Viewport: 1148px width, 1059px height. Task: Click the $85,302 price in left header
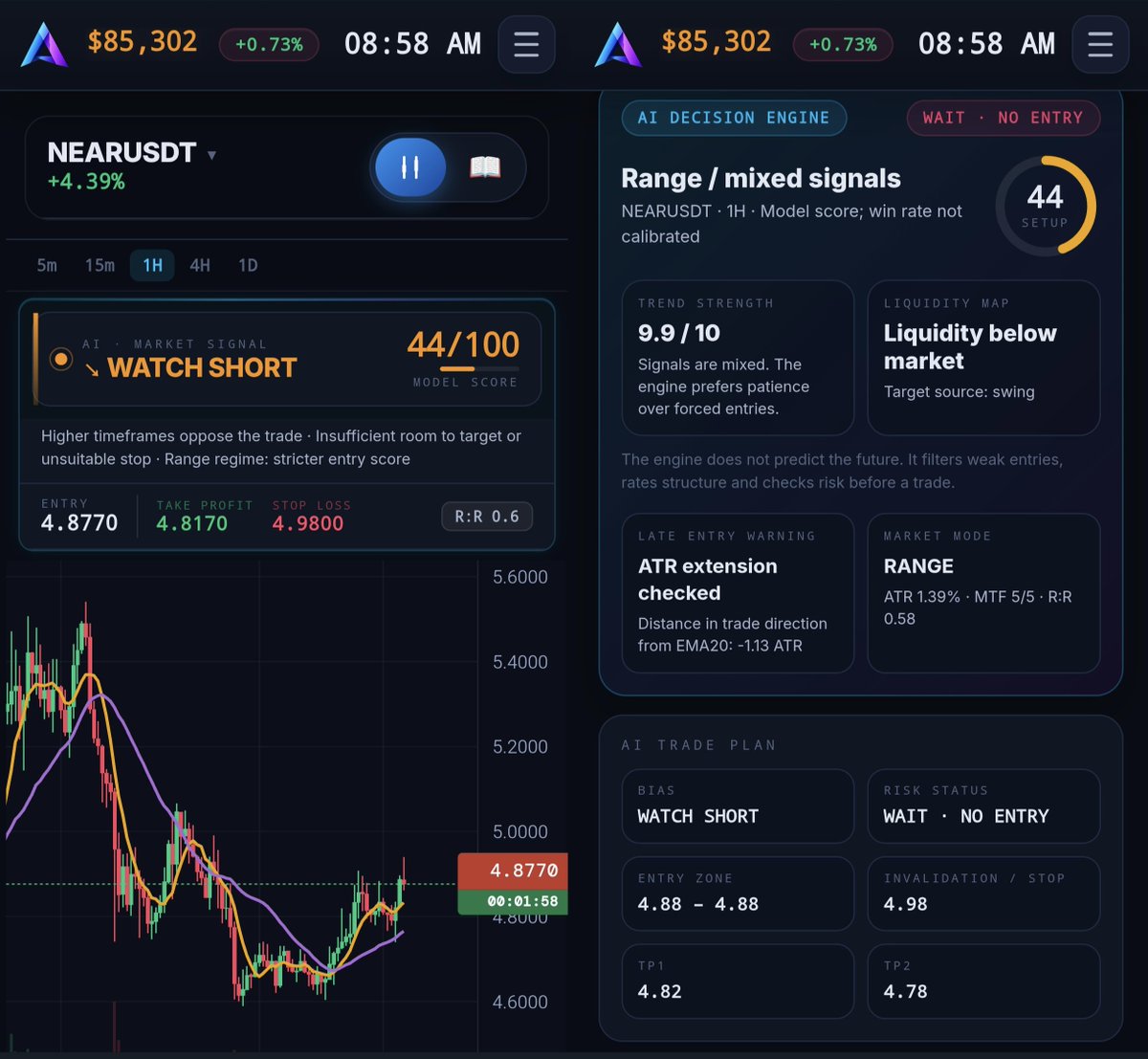pyautogui.click(x=143, y=42)
